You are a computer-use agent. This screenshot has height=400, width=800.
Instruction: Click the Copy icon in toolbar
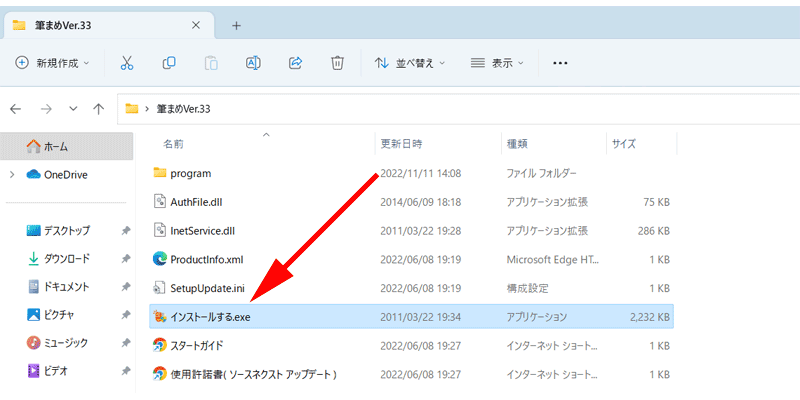coord(169,63)
